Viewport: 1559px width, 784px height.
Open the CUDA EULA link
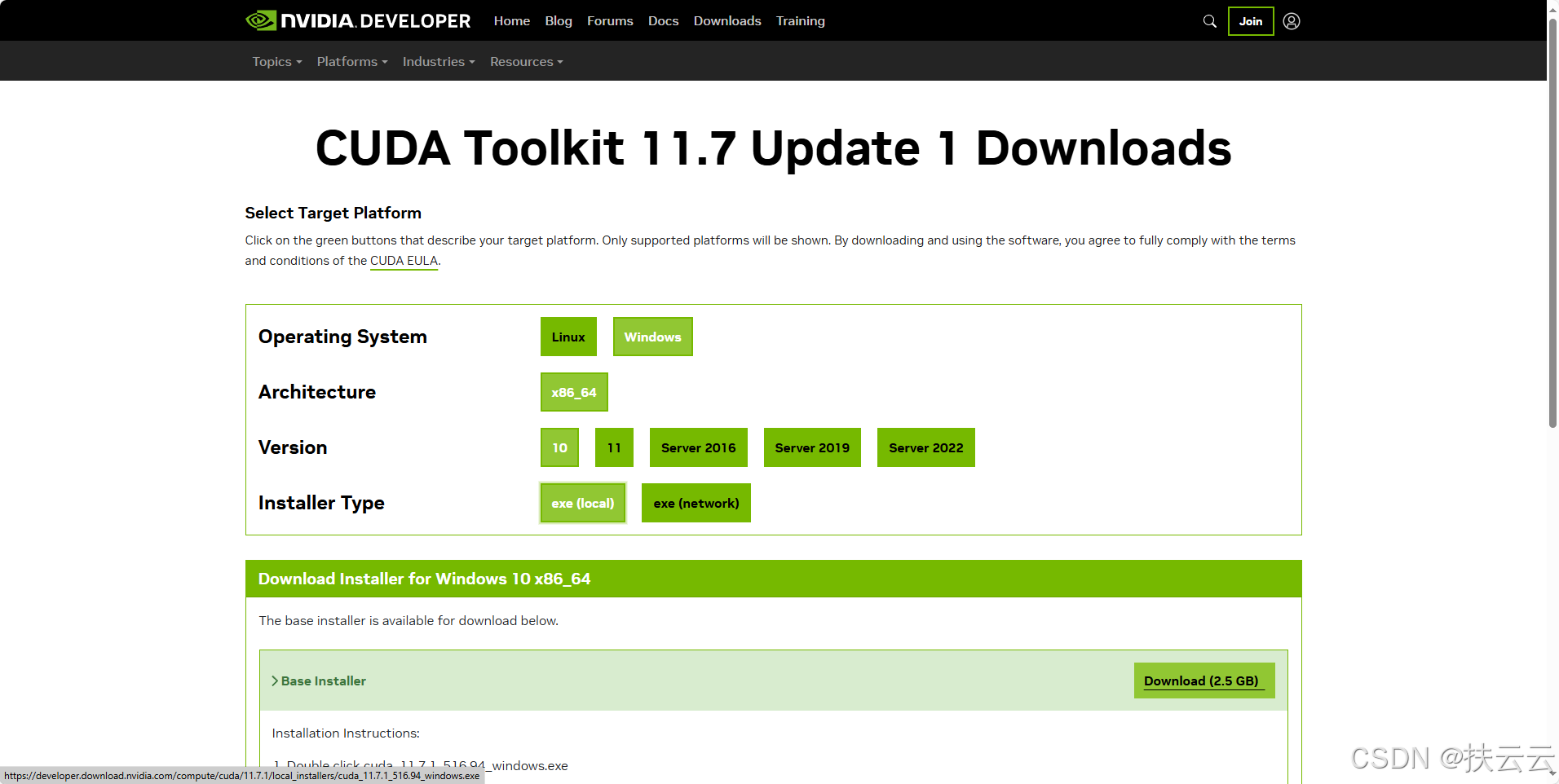[x=404, y=261]
